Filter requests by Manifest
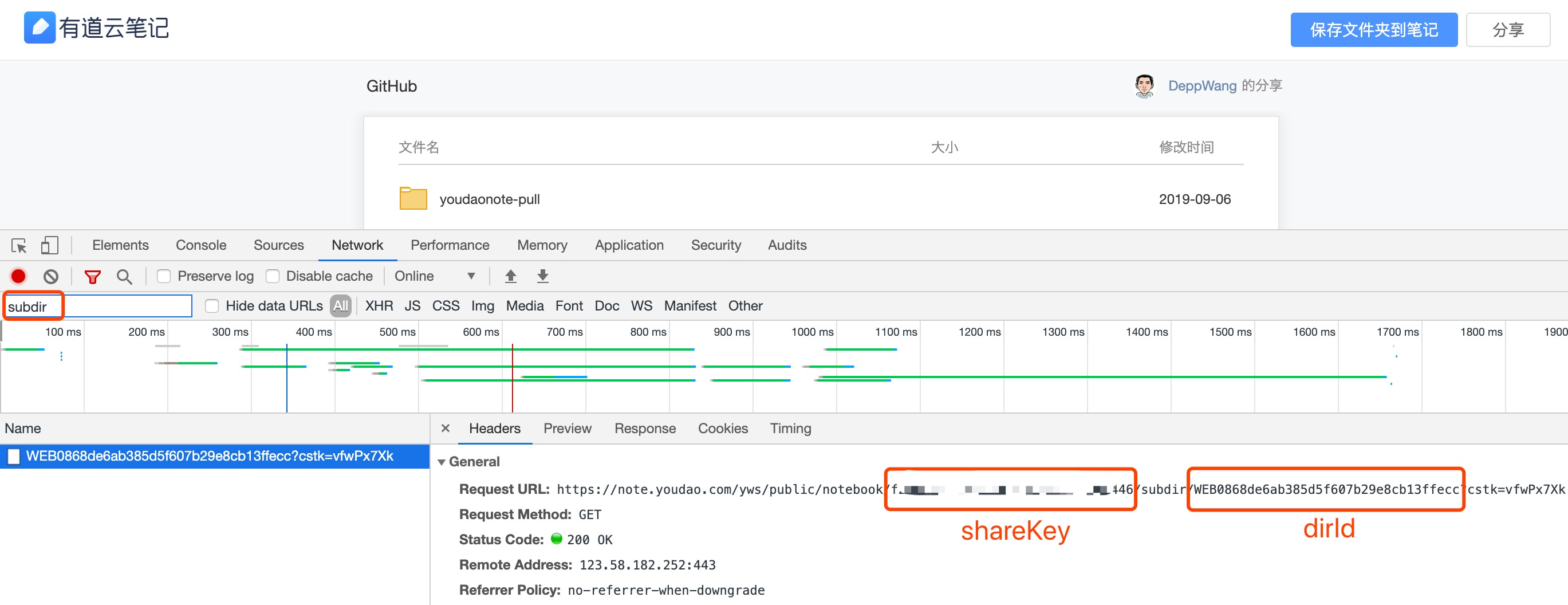This screenshot has width=1568, height=605. 690,306
